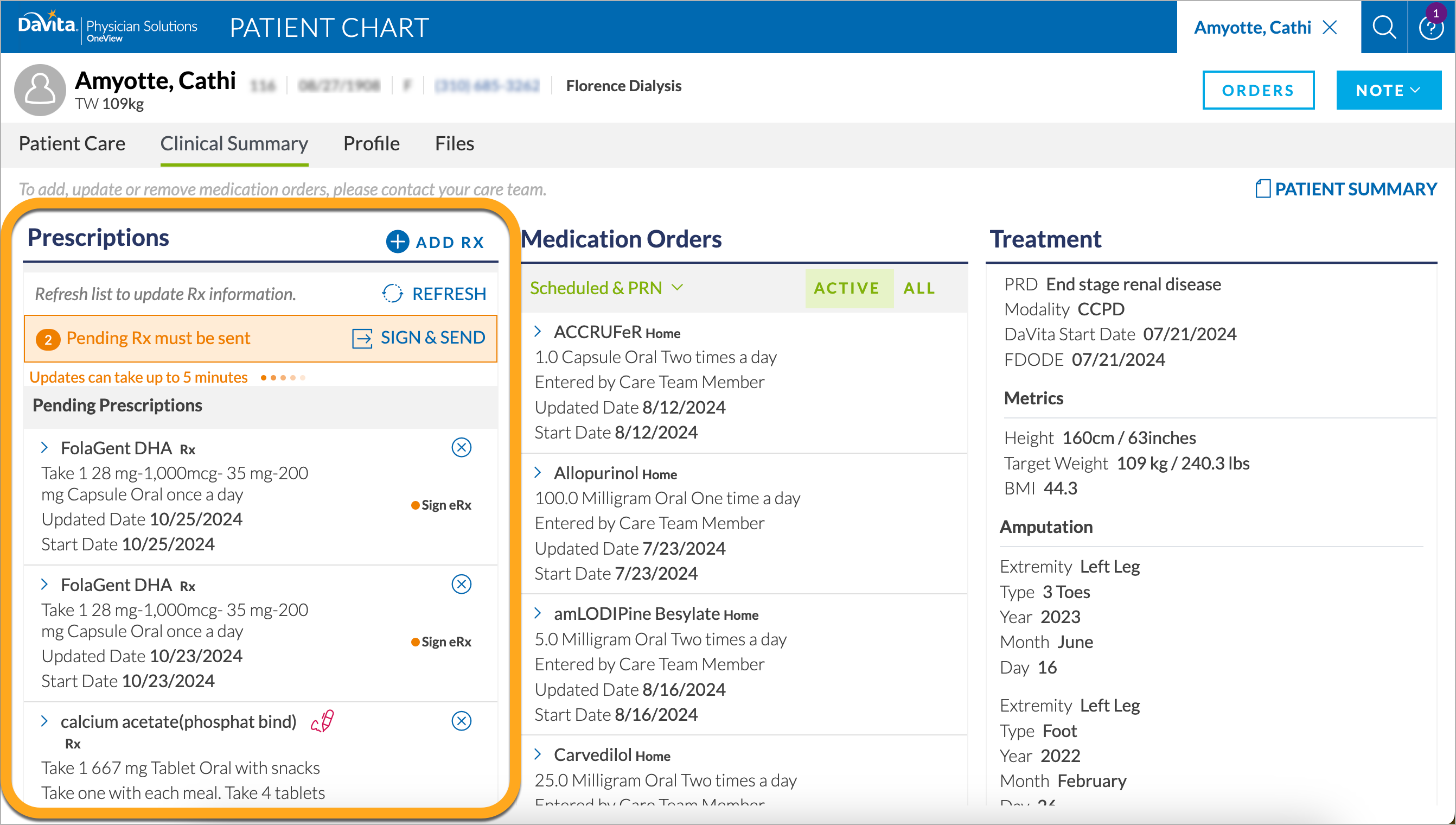Expand the Carvedilol medication order
The height and width of the screenshot is (825, 1456).
(538, 754)
